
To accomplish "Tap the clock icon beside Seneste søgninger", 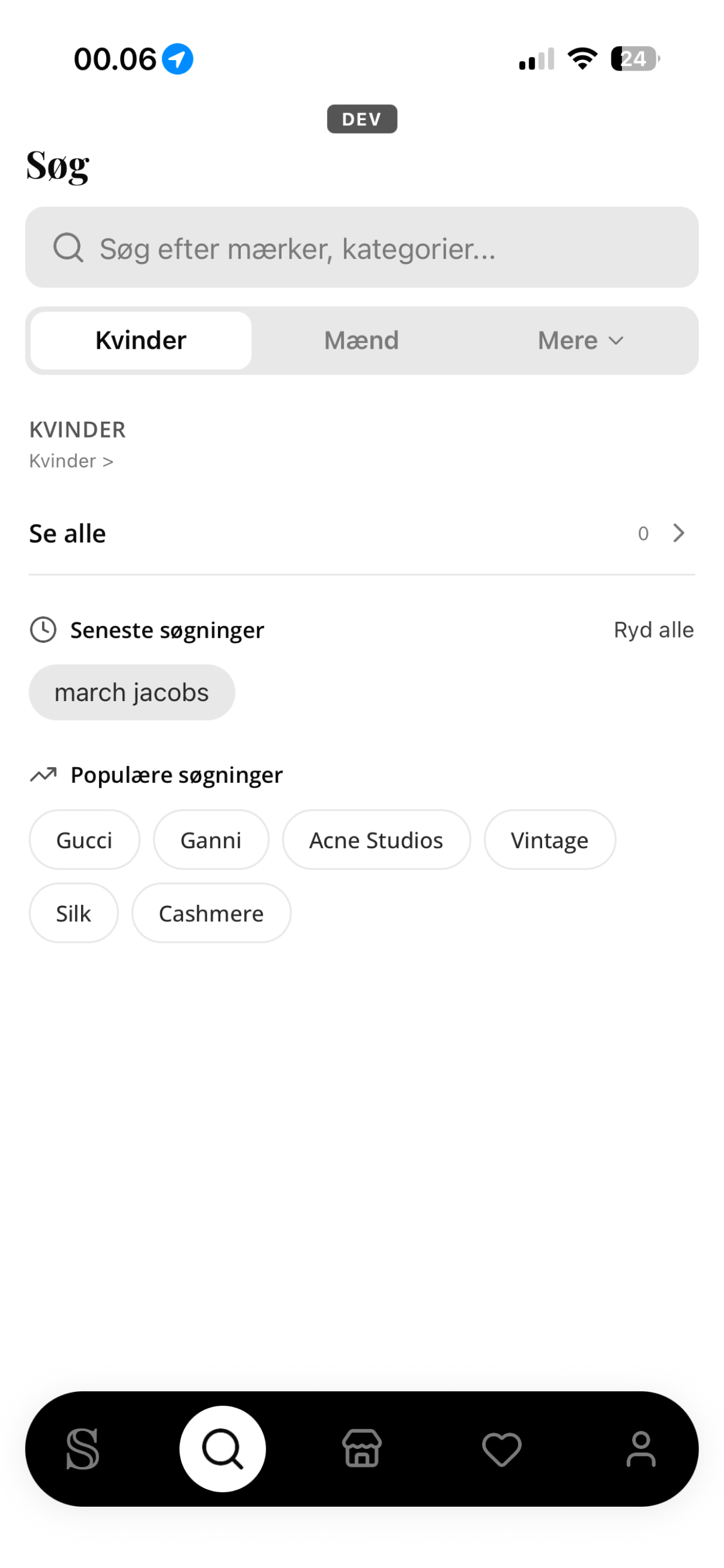I will coord(43,630).
